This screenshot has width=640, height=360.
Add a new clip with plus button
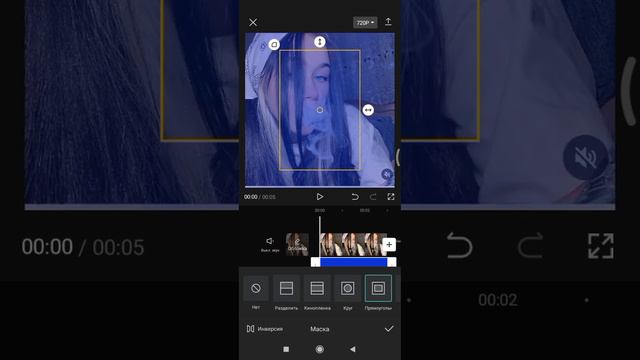pyautogui.click(x=389, y=244)
